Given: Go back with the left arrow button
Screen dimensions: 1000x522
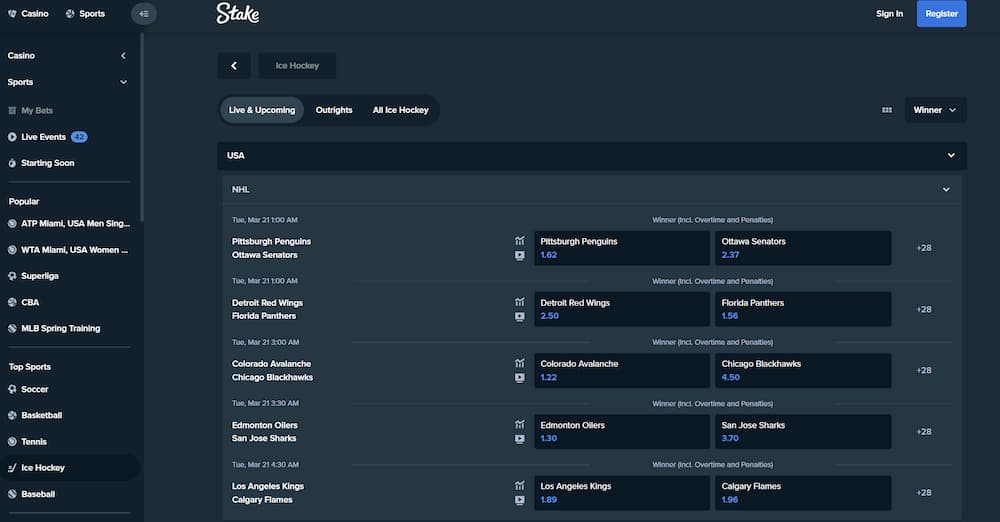Looking at the screenshot, I should pos(234,66).
